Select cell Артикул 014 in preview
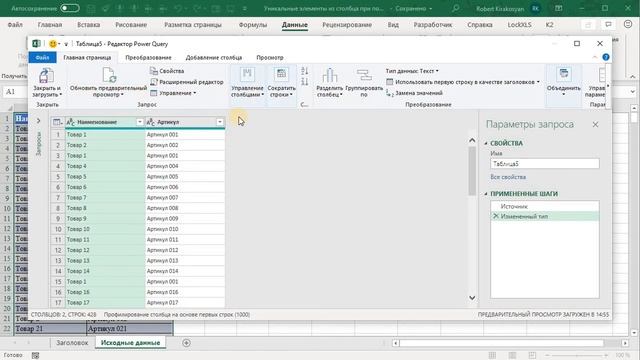 point(185,271)
